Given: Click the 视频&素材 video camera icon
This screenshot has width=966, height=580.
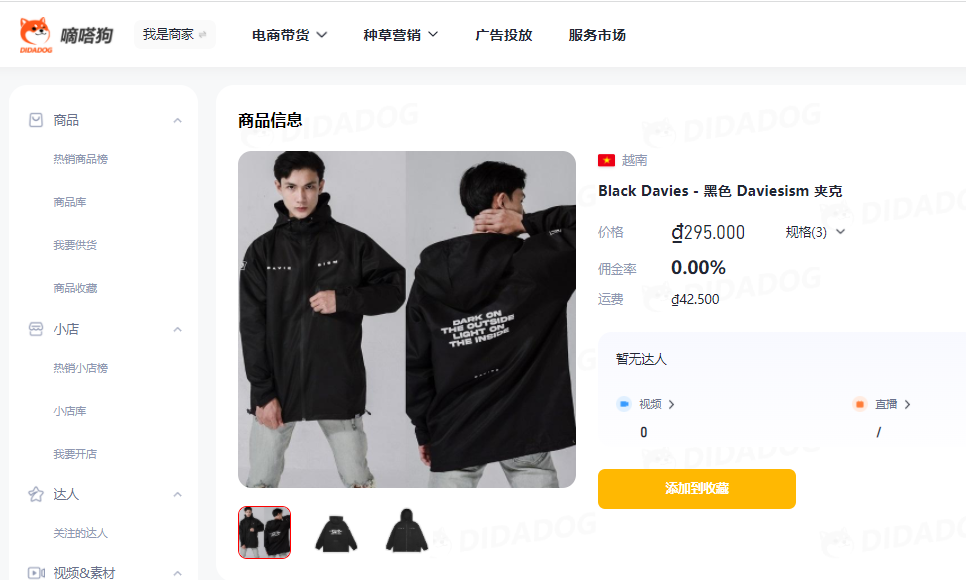Looking at the screenshot, I should [36, 573].
